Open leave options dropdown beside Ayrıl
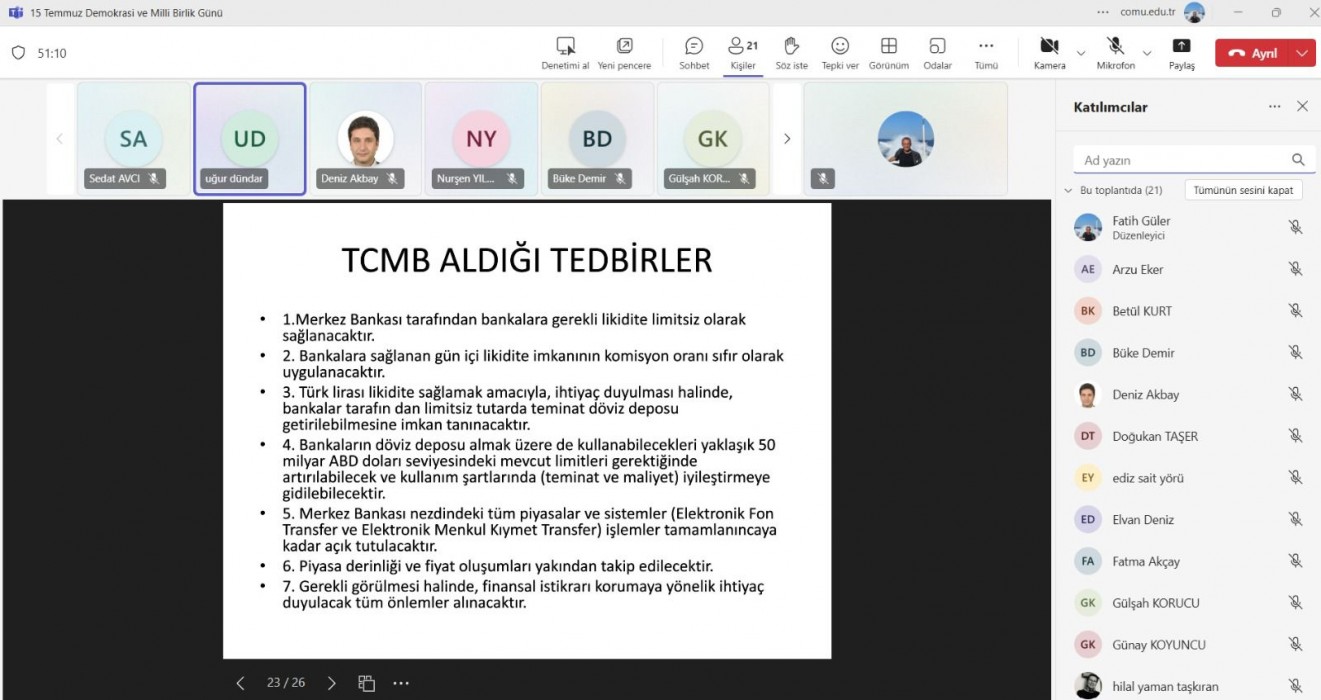The width and height of the screenshot is (1321, 700). (x=1303, y=53)
